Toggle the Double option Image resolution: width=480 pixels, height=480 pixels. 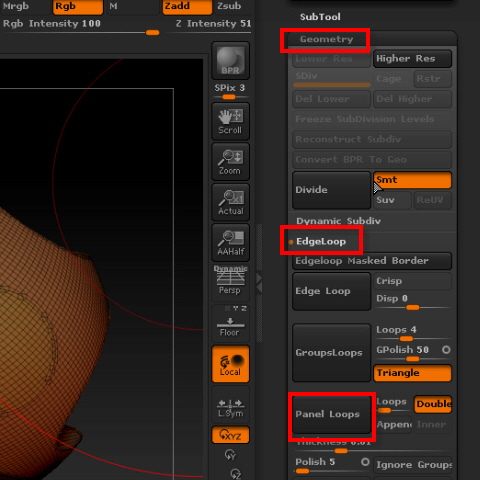(x=433, y=405)
